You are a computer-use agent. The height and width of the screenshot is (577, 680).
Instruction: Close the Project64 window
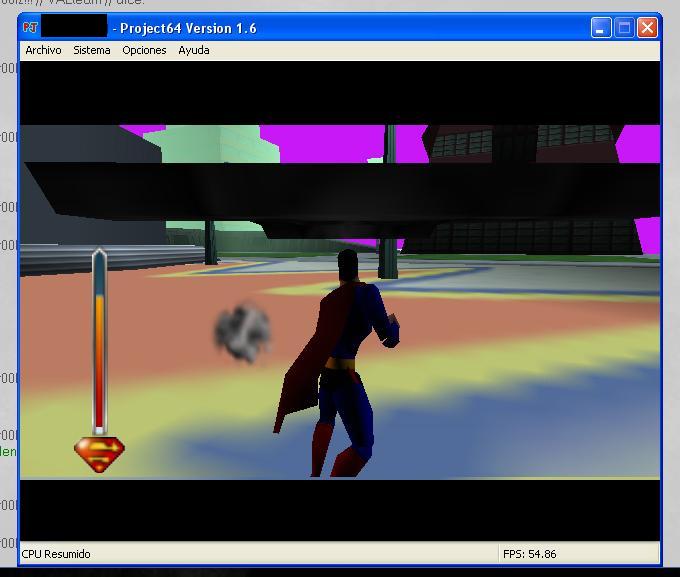pos(647,28)
